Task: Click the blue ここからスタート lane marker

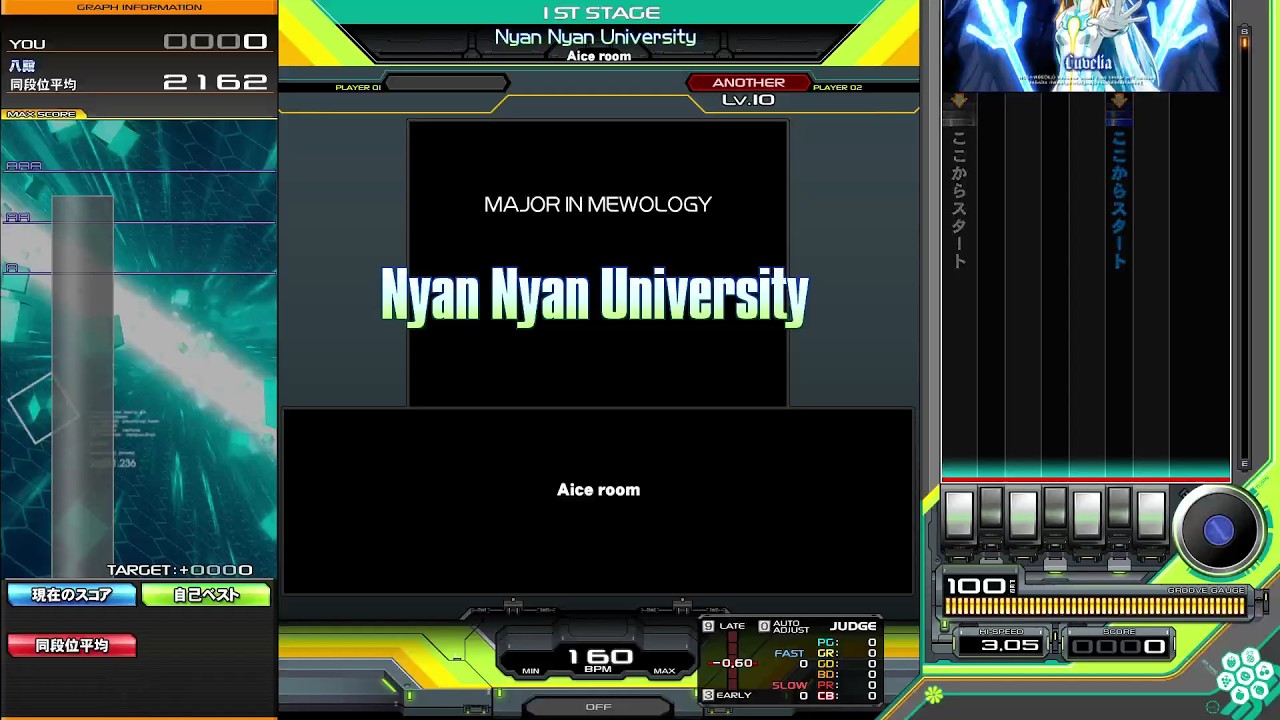Action: pos(1119,200)
